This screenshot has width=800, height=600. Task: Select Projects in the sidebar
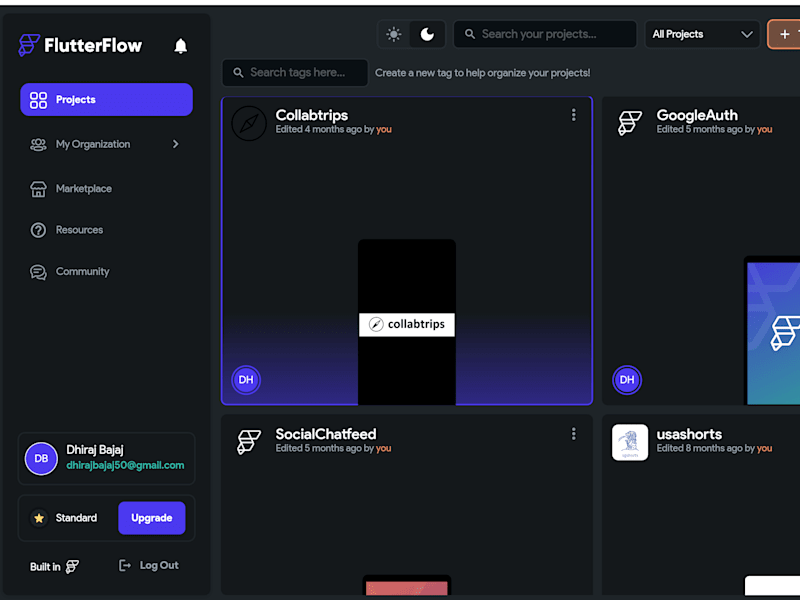coord(106,99)
